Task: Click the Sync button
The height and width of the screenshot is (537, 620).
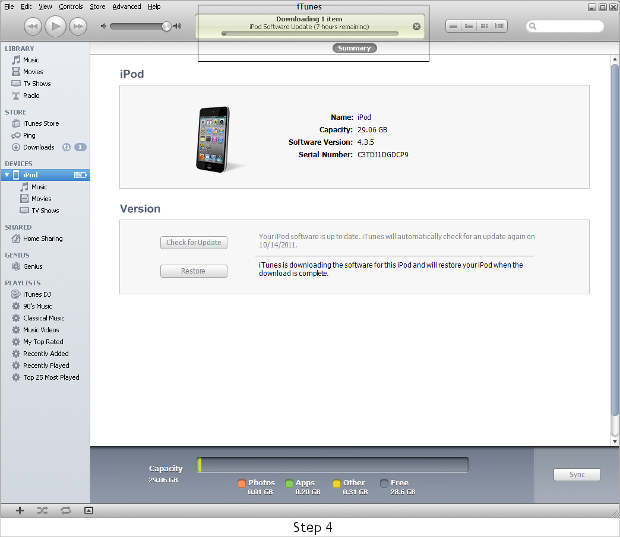Action: point(577,475)
